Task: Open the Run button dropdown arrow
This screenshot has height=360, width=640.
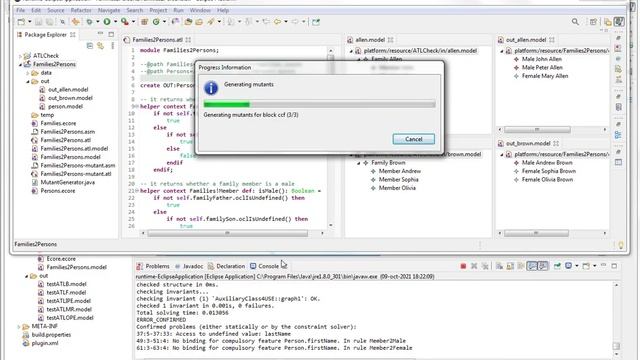Action: pos(116,22)
